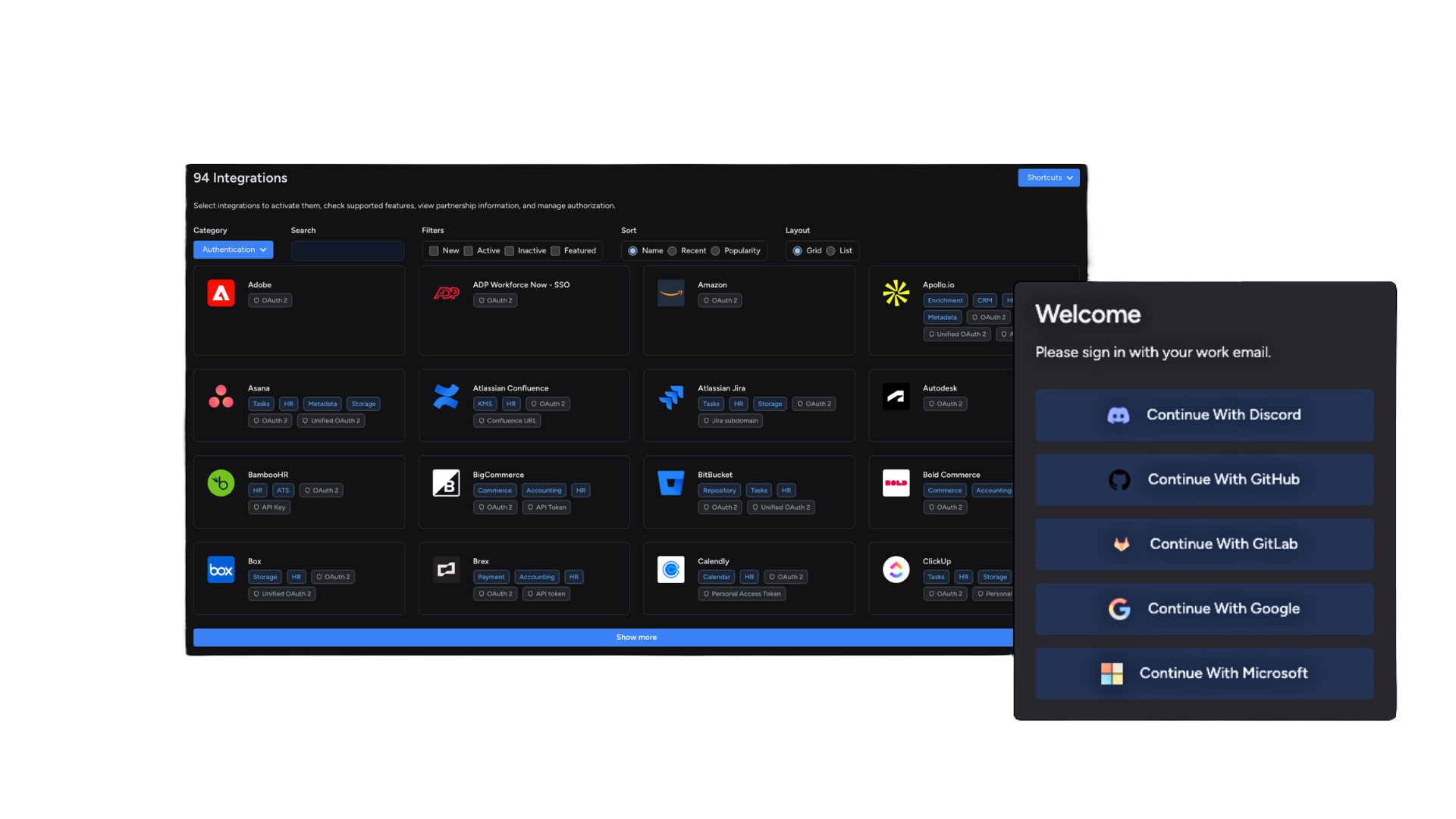The image size is (1456, 819).
Task: Click Continue With Google button
Action: pyautogui.click(x=1204, y=609)
